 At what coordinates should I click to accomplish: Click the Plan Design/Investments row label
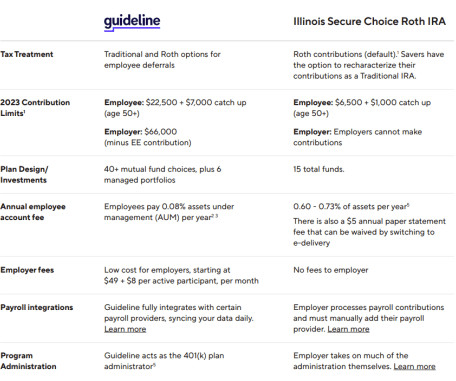pyautogui.click(x=24, y=175)
